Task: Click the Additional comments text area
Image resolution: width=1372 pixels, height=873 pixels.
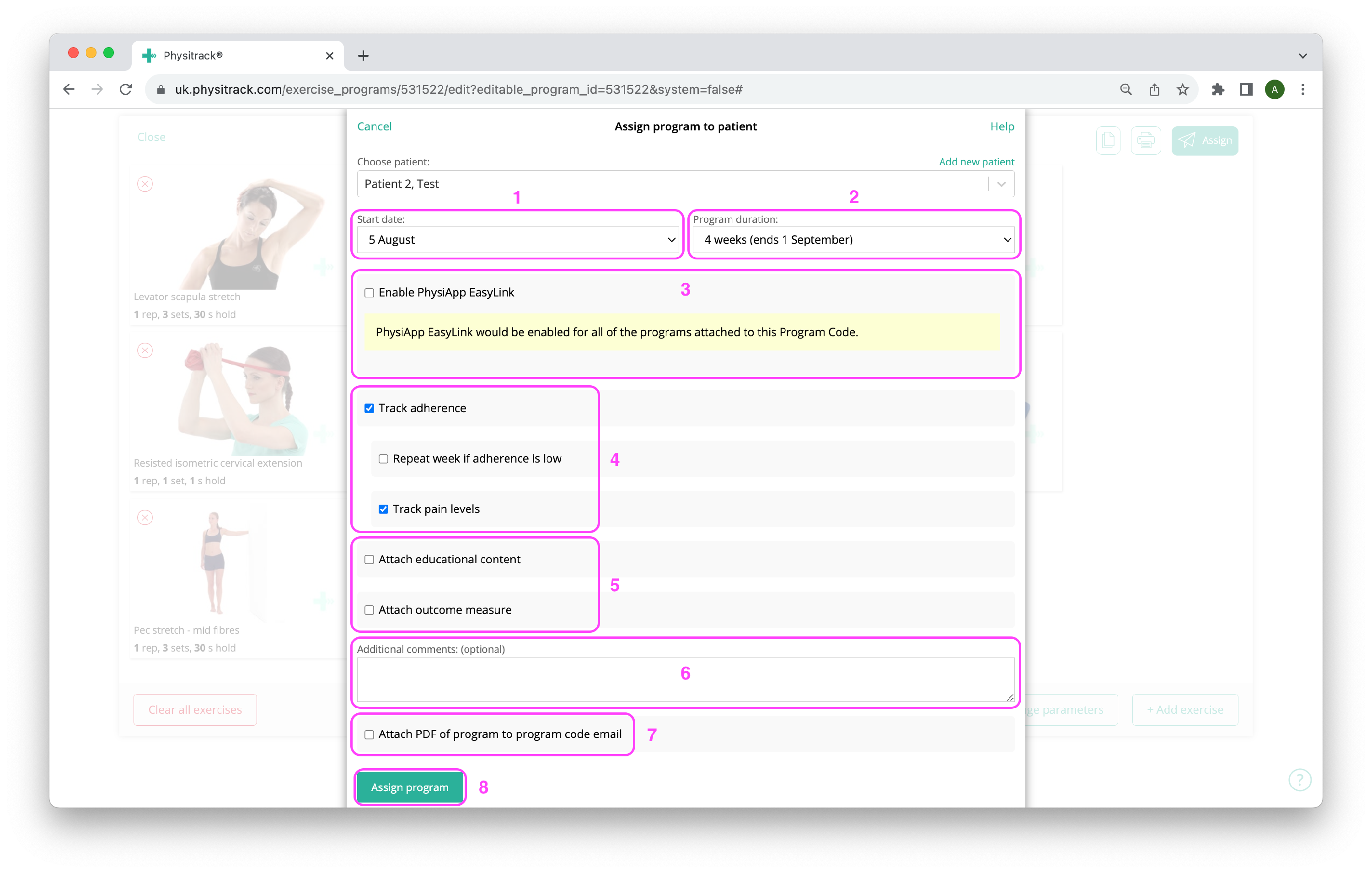Action: tap(686, 679)
